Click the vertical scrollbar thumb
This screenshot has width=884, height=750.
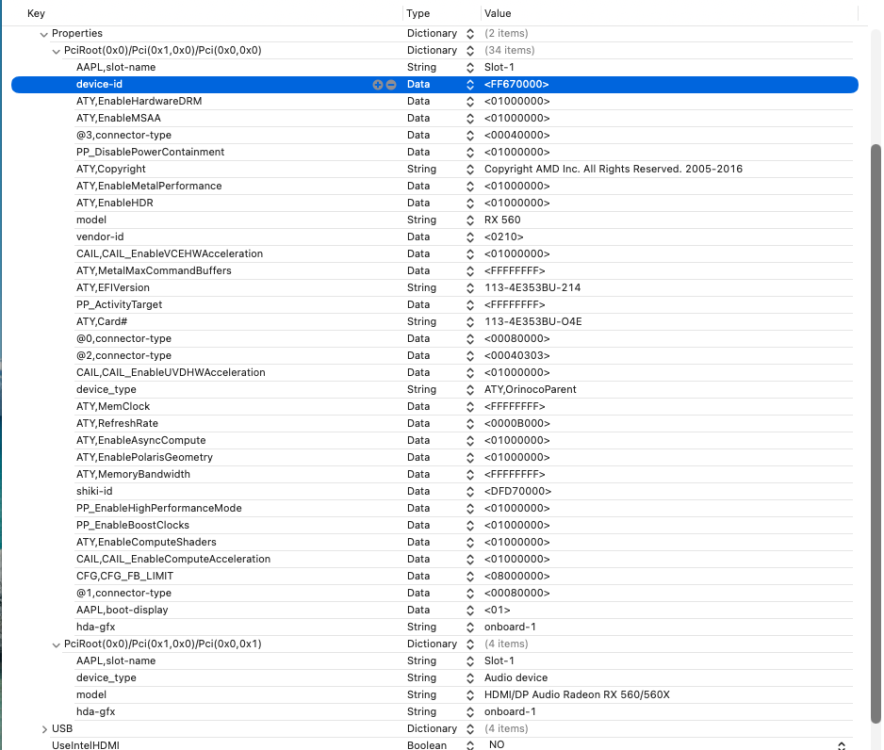pyautogui.click(x=876, y=433)
